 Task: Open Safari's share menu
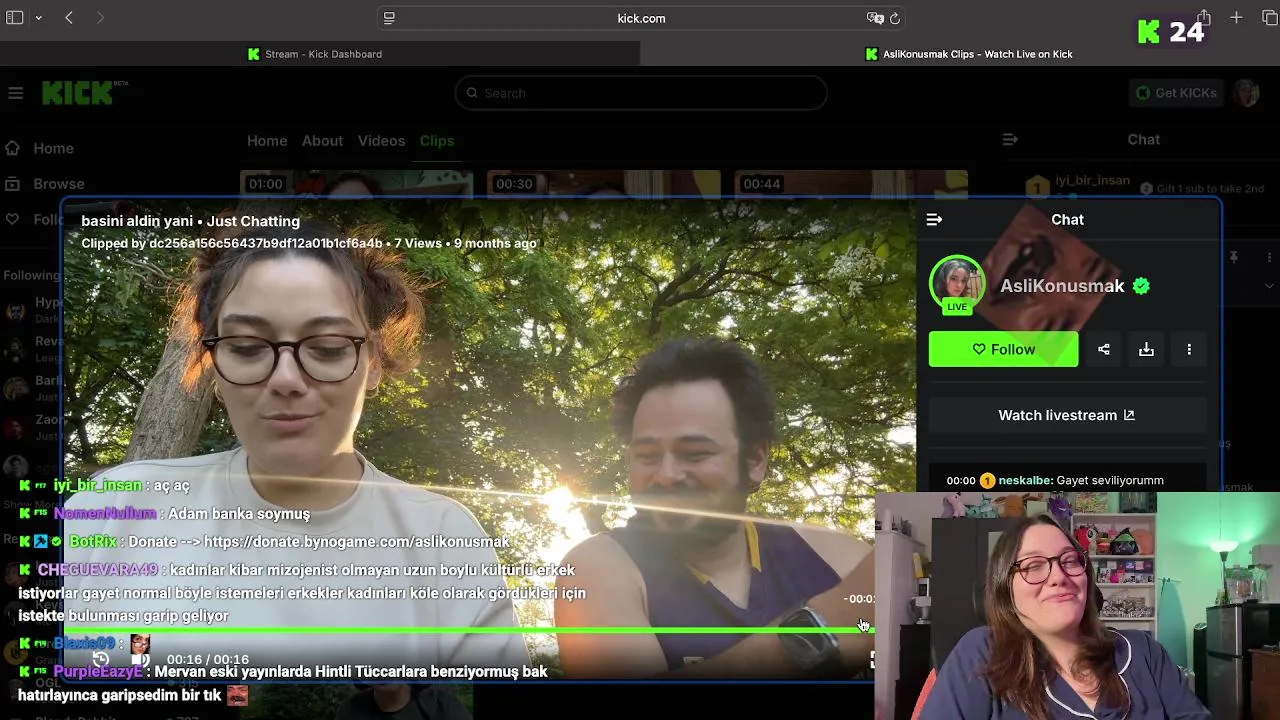click(x=1204, y=18)
